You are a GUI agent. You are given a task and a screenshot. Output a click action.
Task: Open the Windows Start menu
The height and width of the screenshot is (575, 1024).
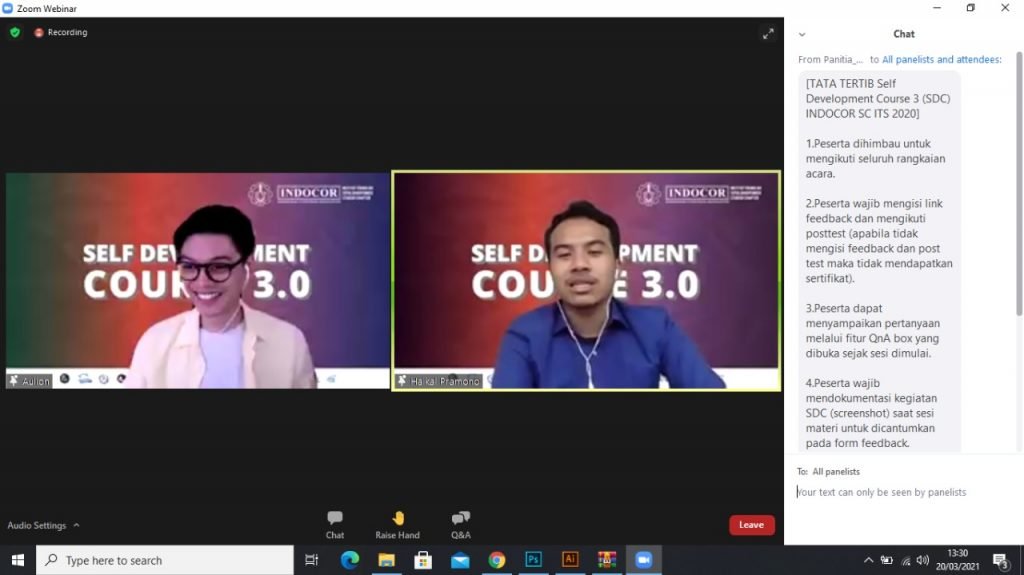click(18, 560)
